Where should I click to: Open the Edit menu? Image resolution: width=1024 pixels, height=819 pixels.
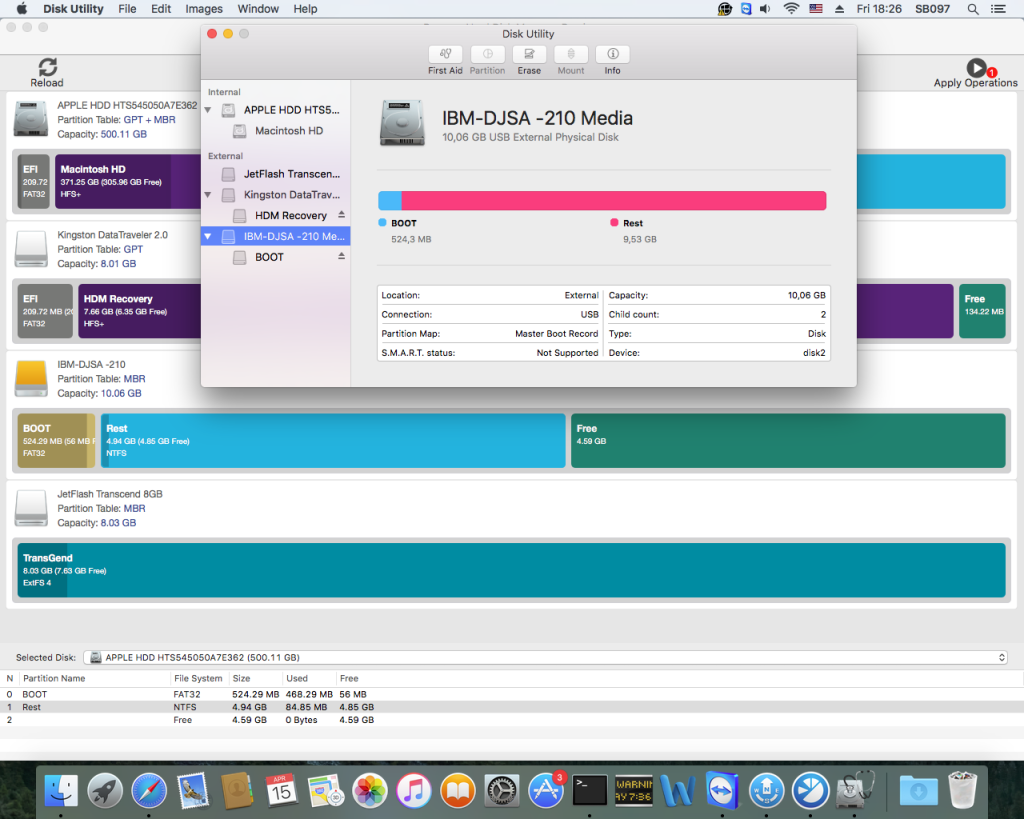click(161, 9)
